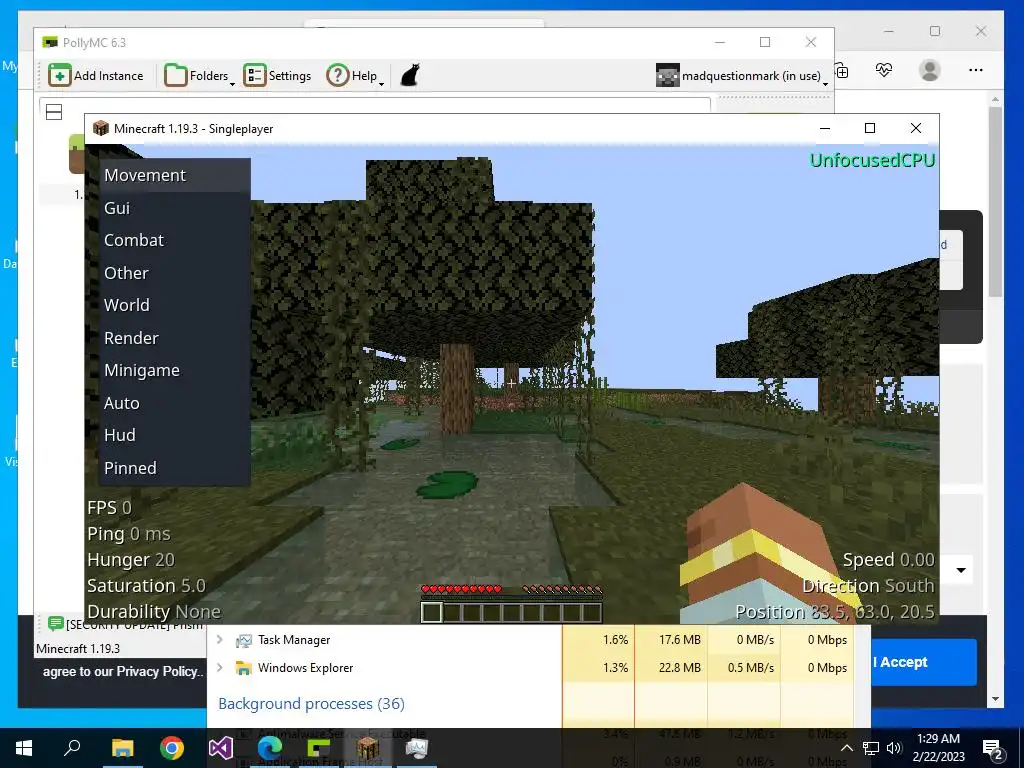The image size is (1024, 768).
Task: Switch to Task Manager in the taskbar
Action: point(417,748)
